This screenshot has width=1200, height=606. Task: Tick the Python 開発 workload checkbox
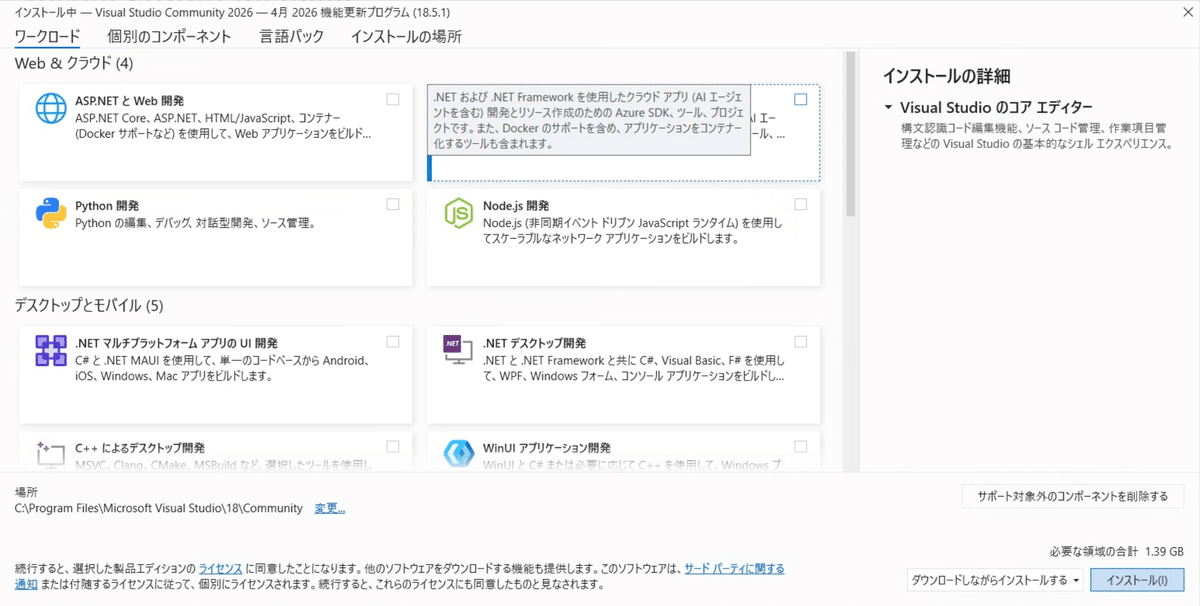click(x=393, y=204)
